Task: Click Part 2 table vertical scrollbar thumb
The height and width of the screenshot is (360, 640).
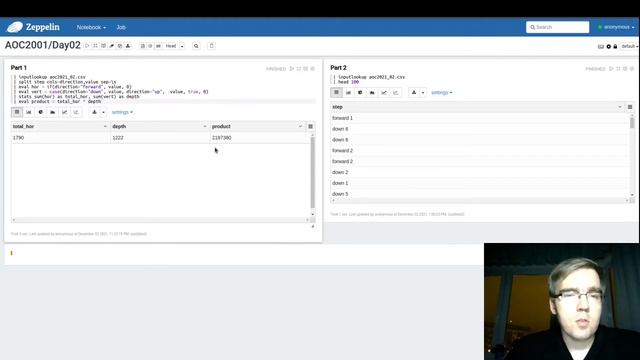Action: (632, 122)
